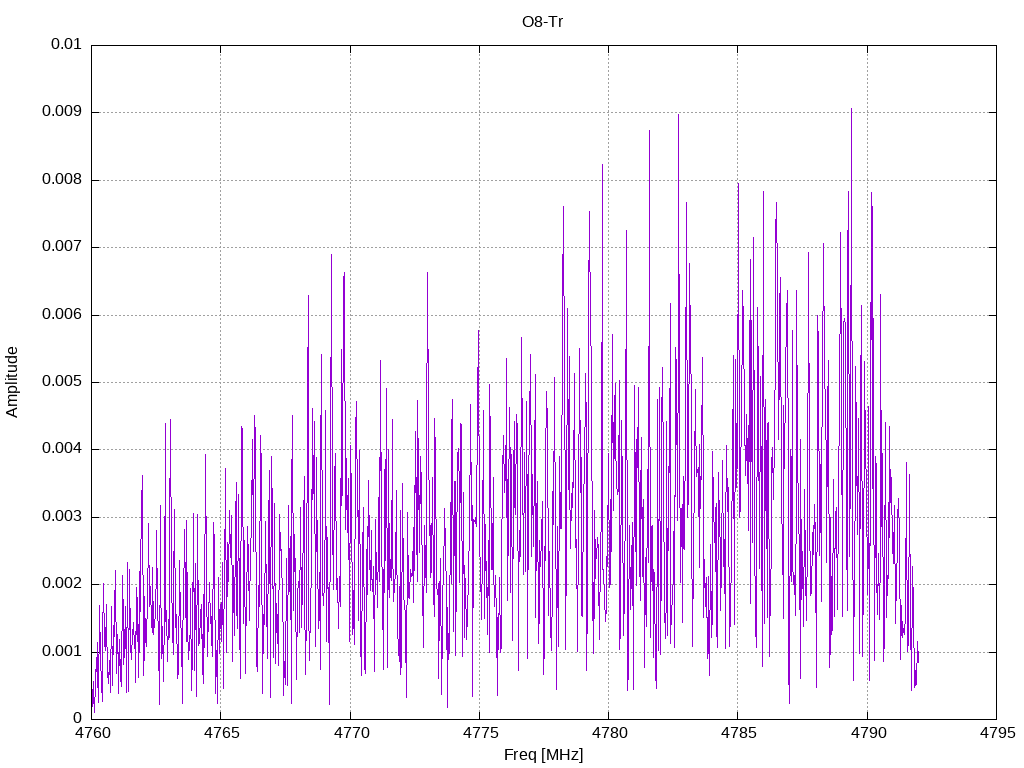1024x768 pixels.
Task: Click the x-axis tick label 4775
Action: click(480, 733)
